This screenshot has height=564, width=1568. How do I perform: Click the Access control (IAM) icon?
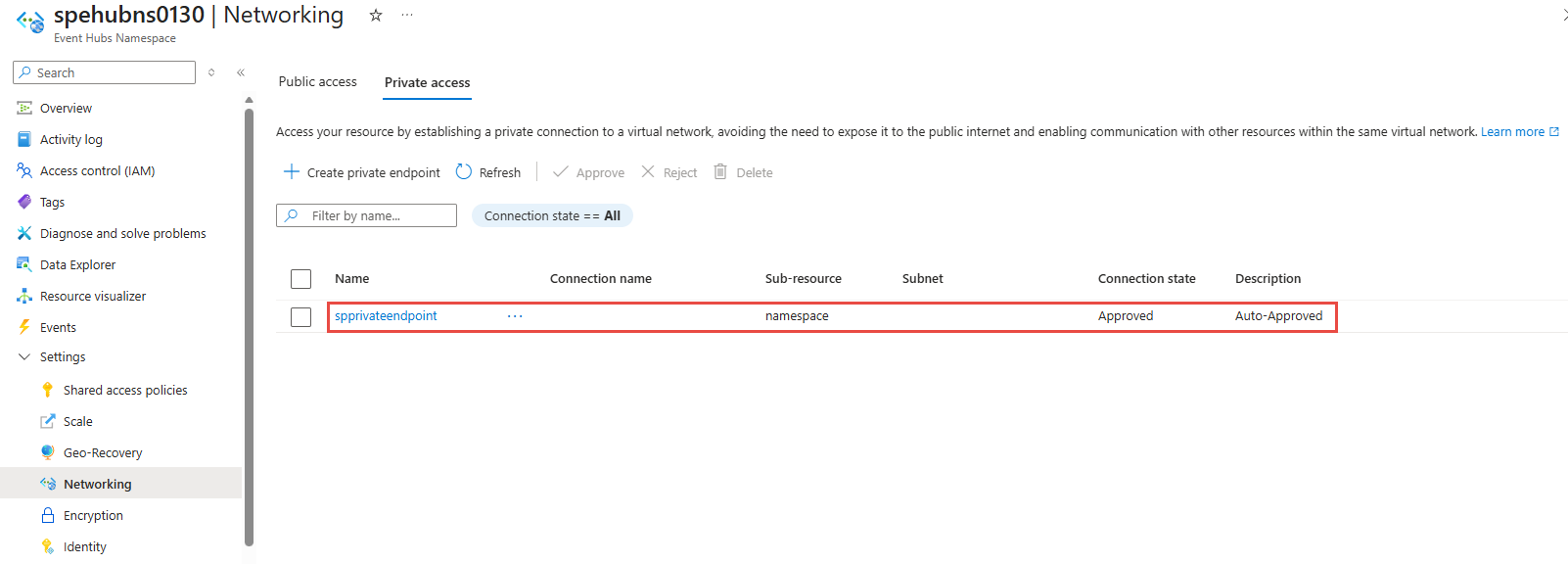[x=24, y=170]
